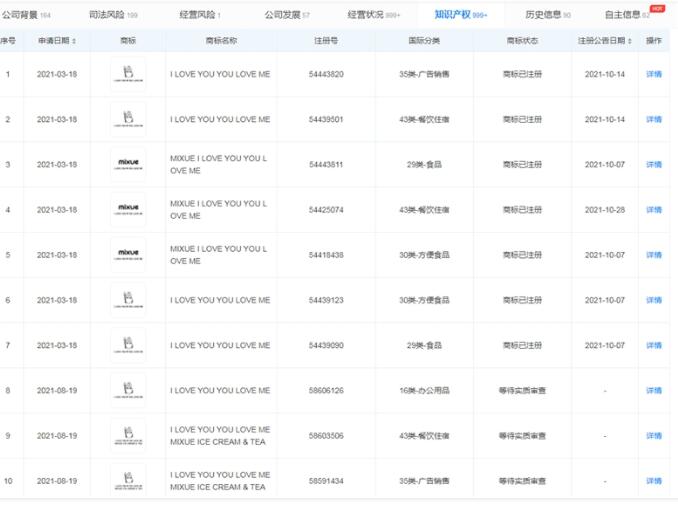Click trademark logo image in row 1
Viewport: 678px width, 512px height.
pyautogui.click(x=128, y=74)
